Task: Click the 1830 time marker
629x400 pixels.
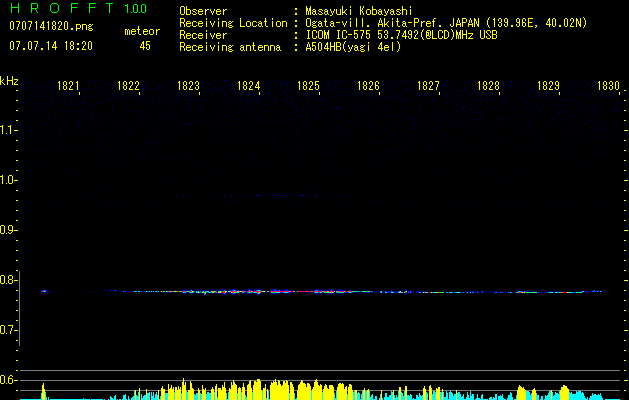Action: click(x=609, y=86)
